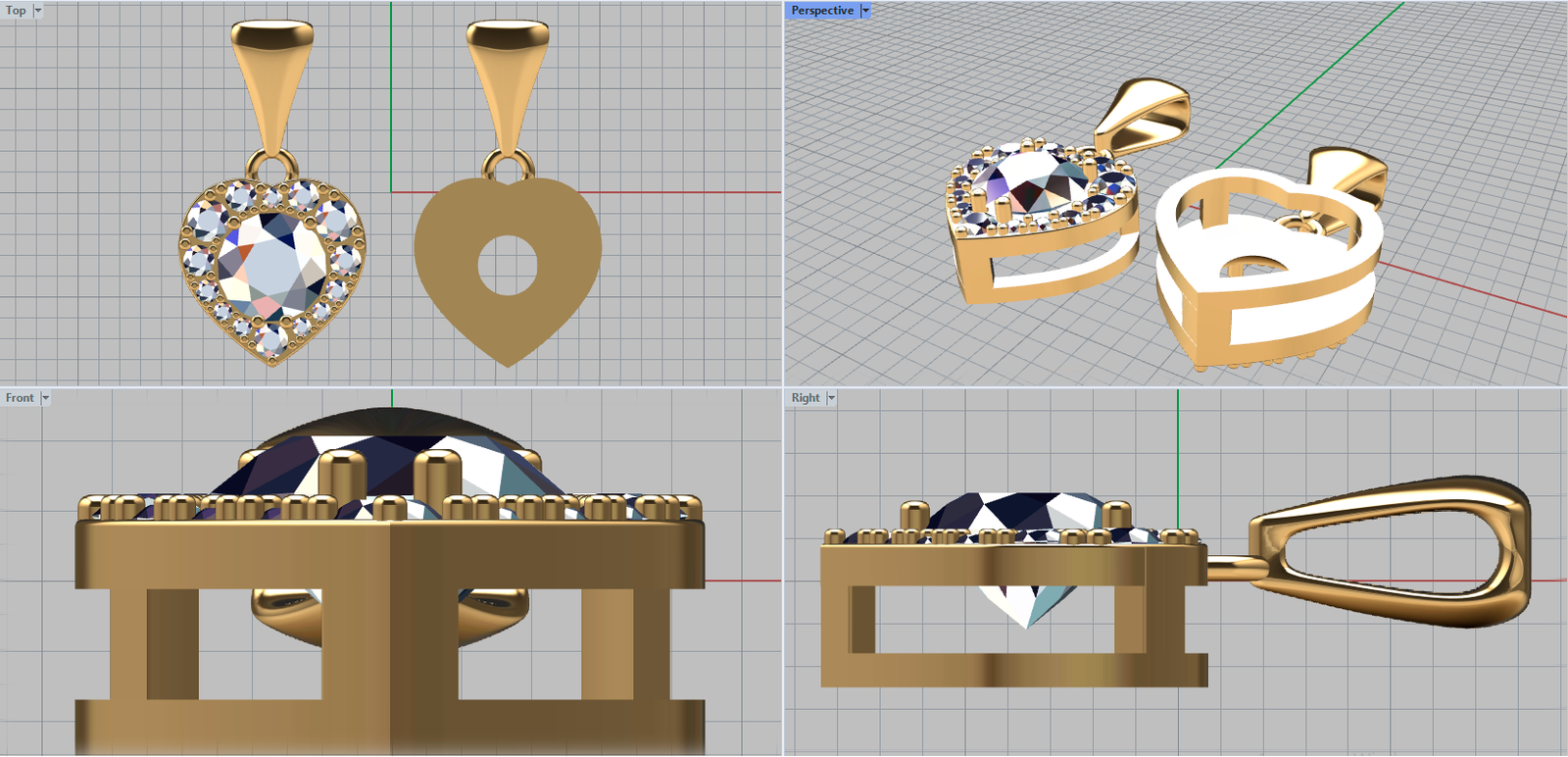Activate the Perspective viewport title label
Viewport: 1568px width, 757px height.
tap(822, 11)
